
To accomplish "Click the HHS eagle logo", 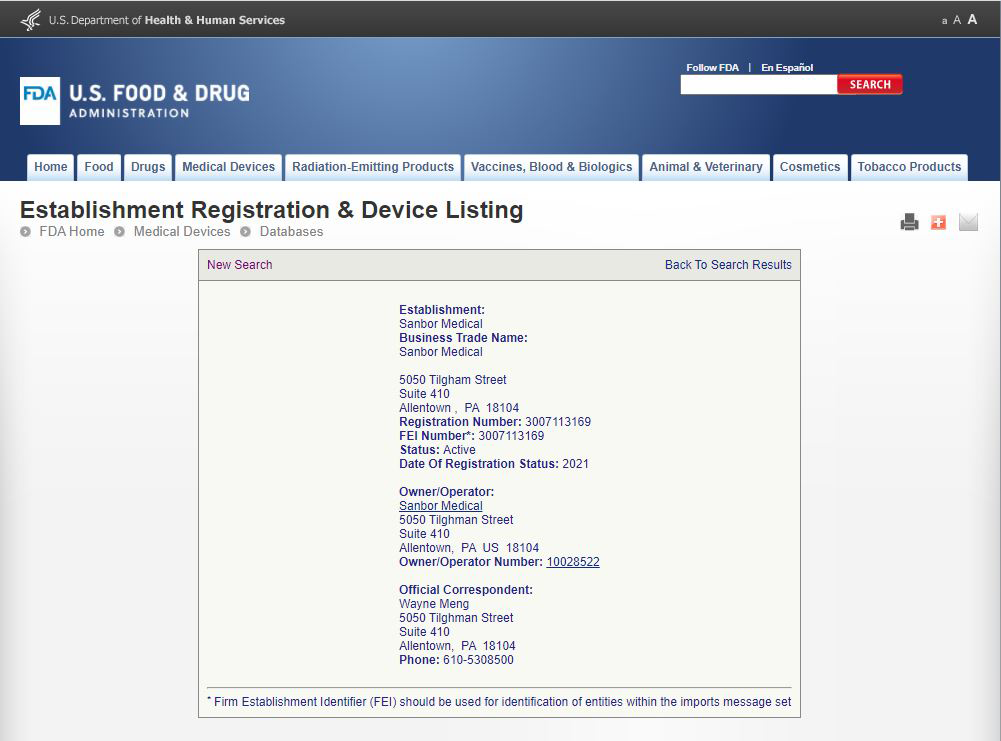I will point(30,20).
